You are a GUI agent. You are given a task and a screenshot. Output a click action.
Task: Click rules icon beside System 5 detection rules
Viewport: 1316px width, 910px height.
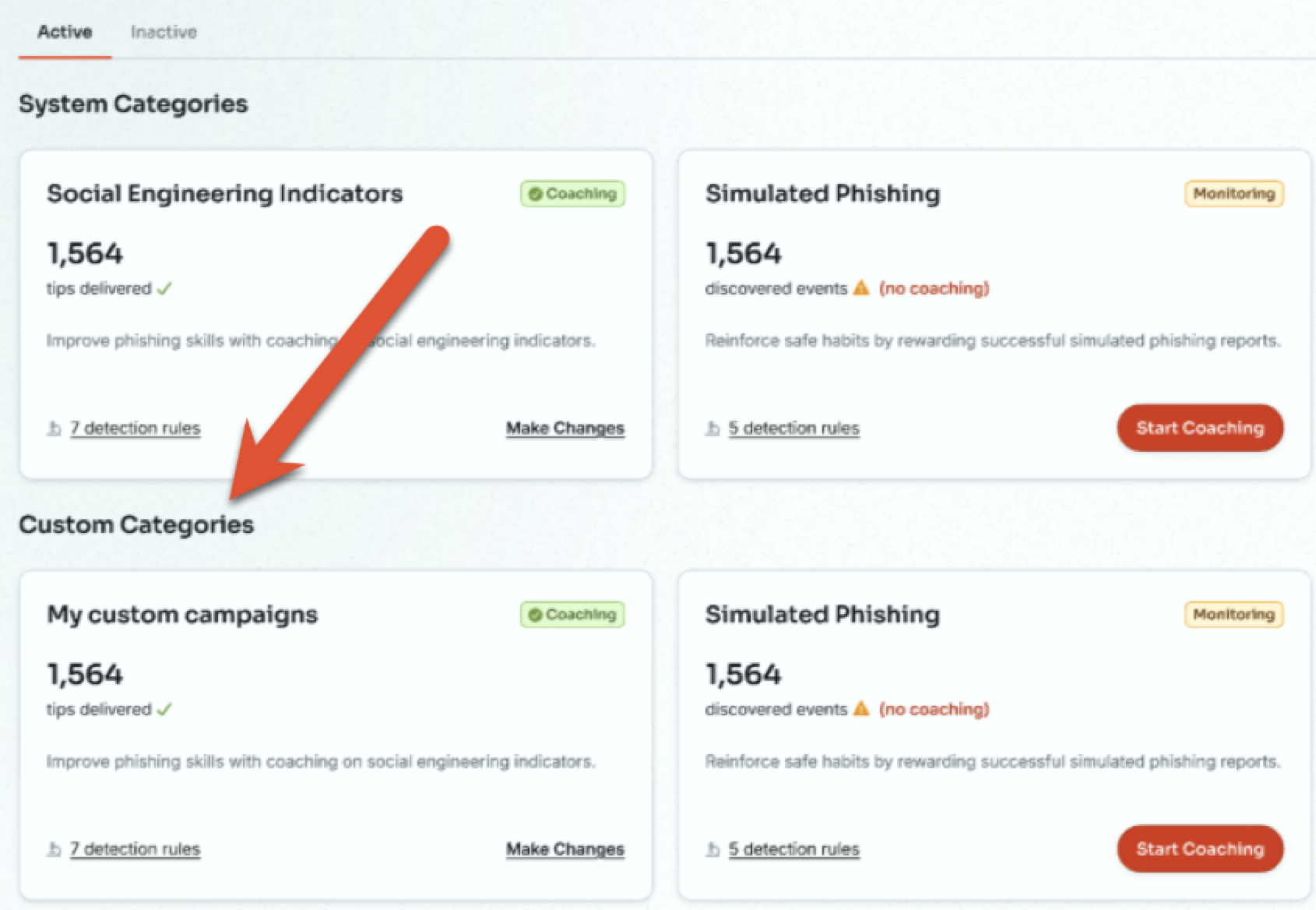click(x=713, y=429)
